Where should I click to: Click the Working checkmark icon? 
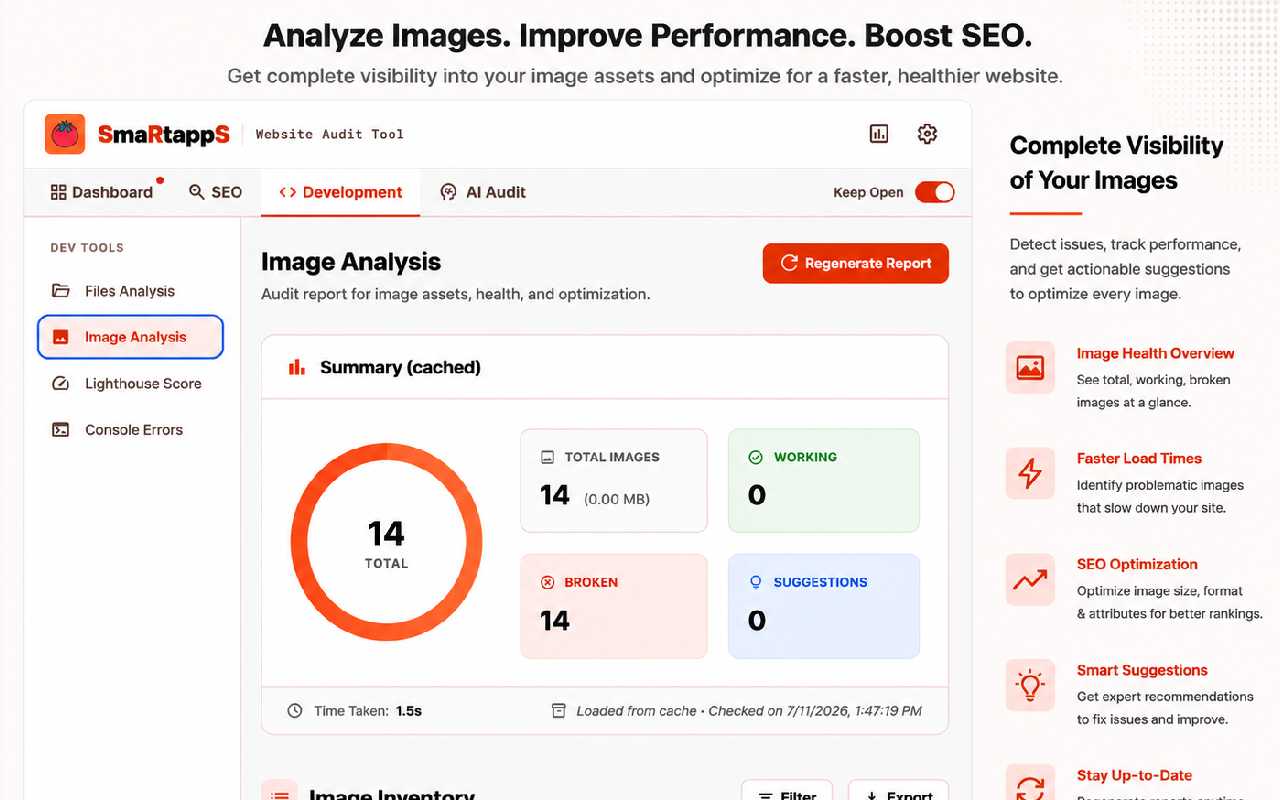pyautogui.click(x=756, y=457)
